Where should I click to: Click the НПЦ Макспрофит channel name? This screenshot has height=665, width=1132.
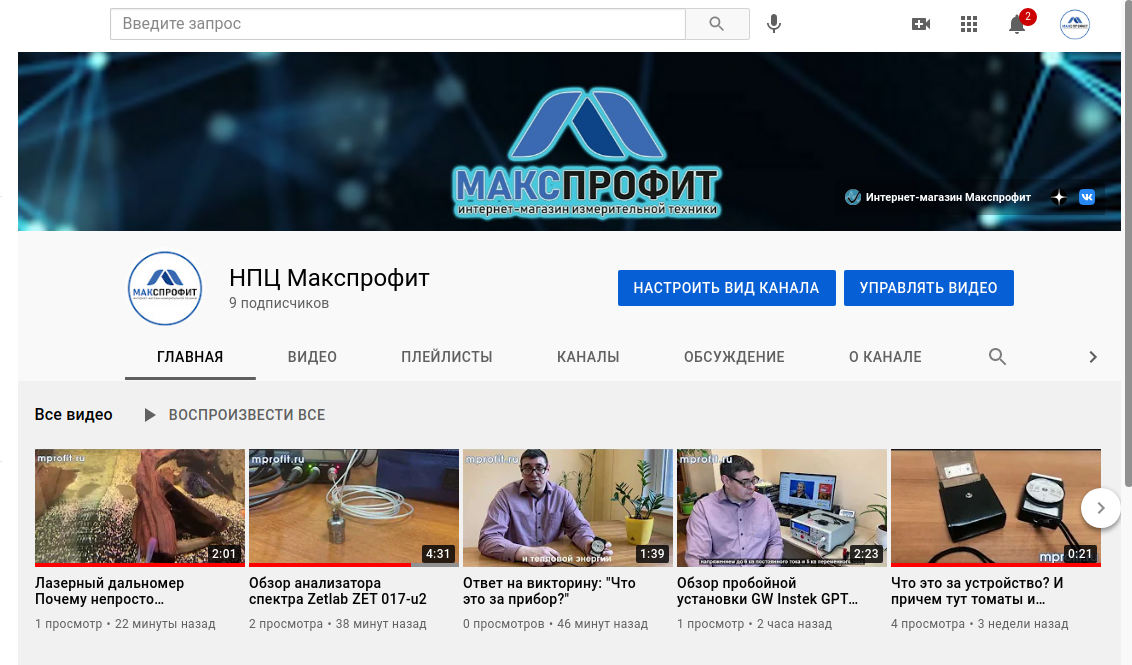(329, 278)
